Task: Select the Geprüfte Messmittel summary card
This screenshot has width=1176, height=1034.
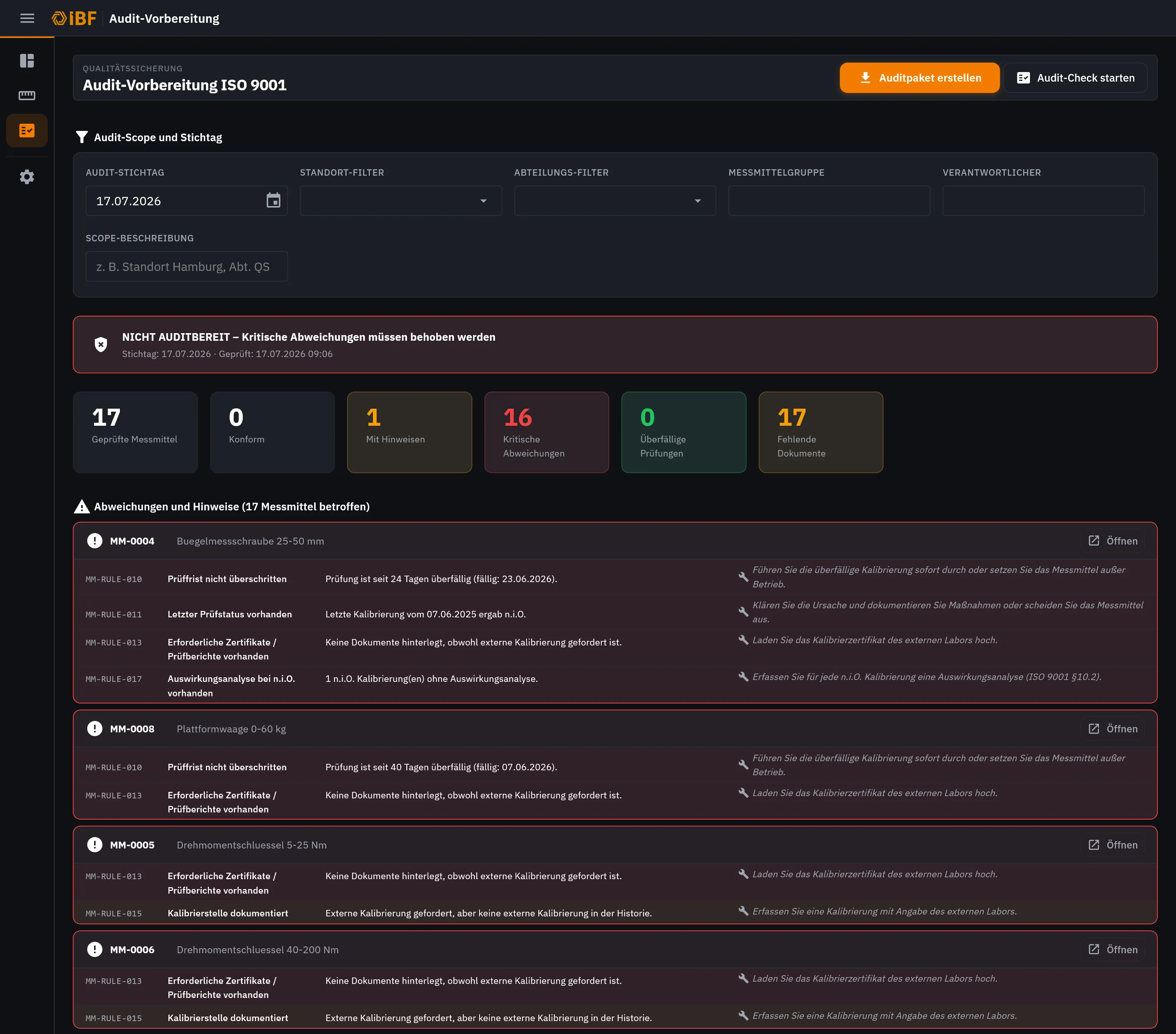Action: 135,432
